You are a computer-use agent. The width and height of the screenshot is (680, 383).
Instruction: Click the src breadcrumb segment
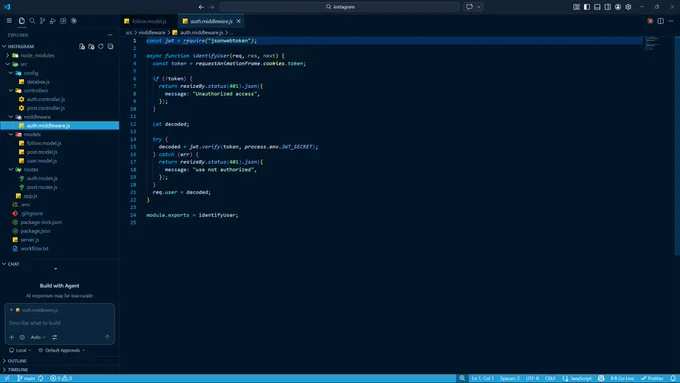point(129,33)
